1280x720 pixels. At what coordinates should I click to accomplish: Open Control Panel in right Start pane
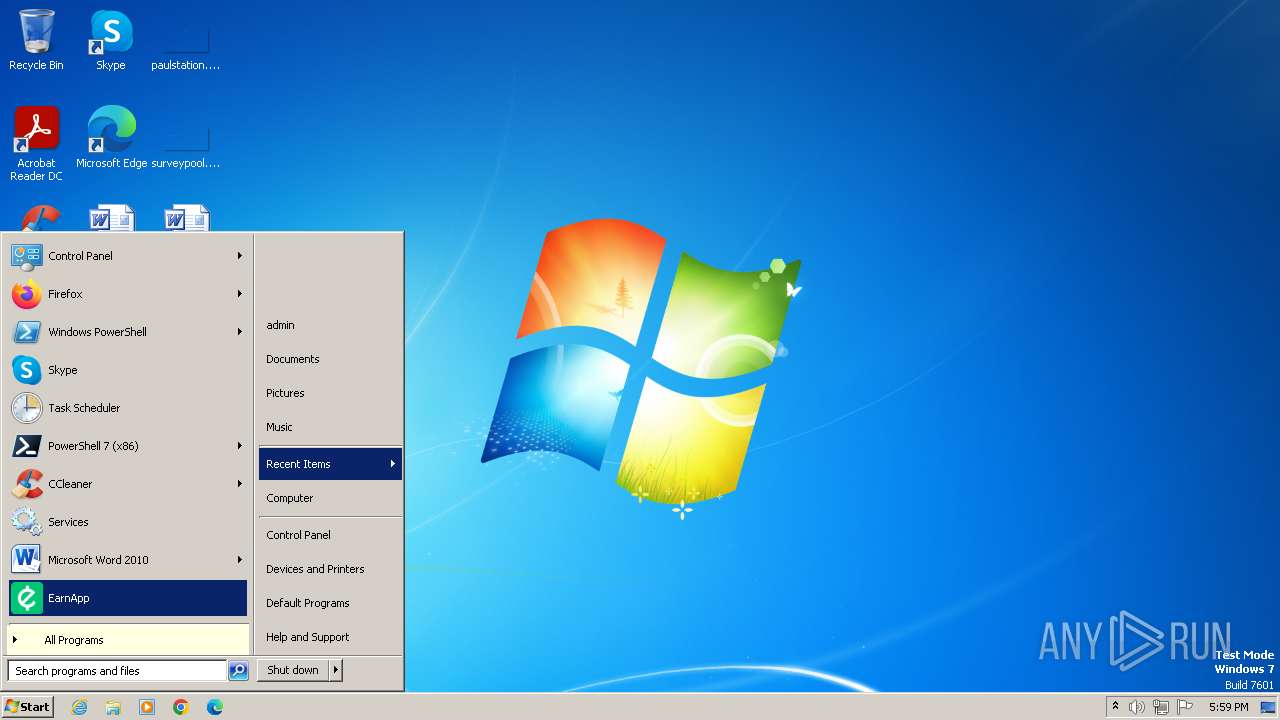pos(330,535)
